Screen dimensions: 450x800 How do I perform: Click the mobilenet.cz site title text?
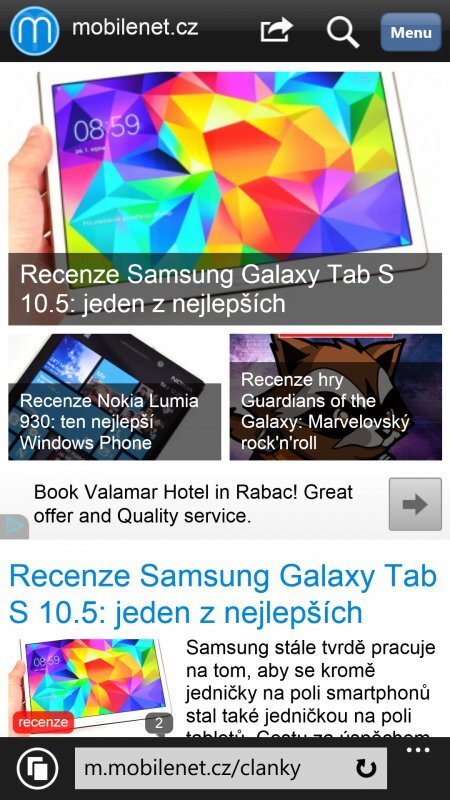coord(135,27)
